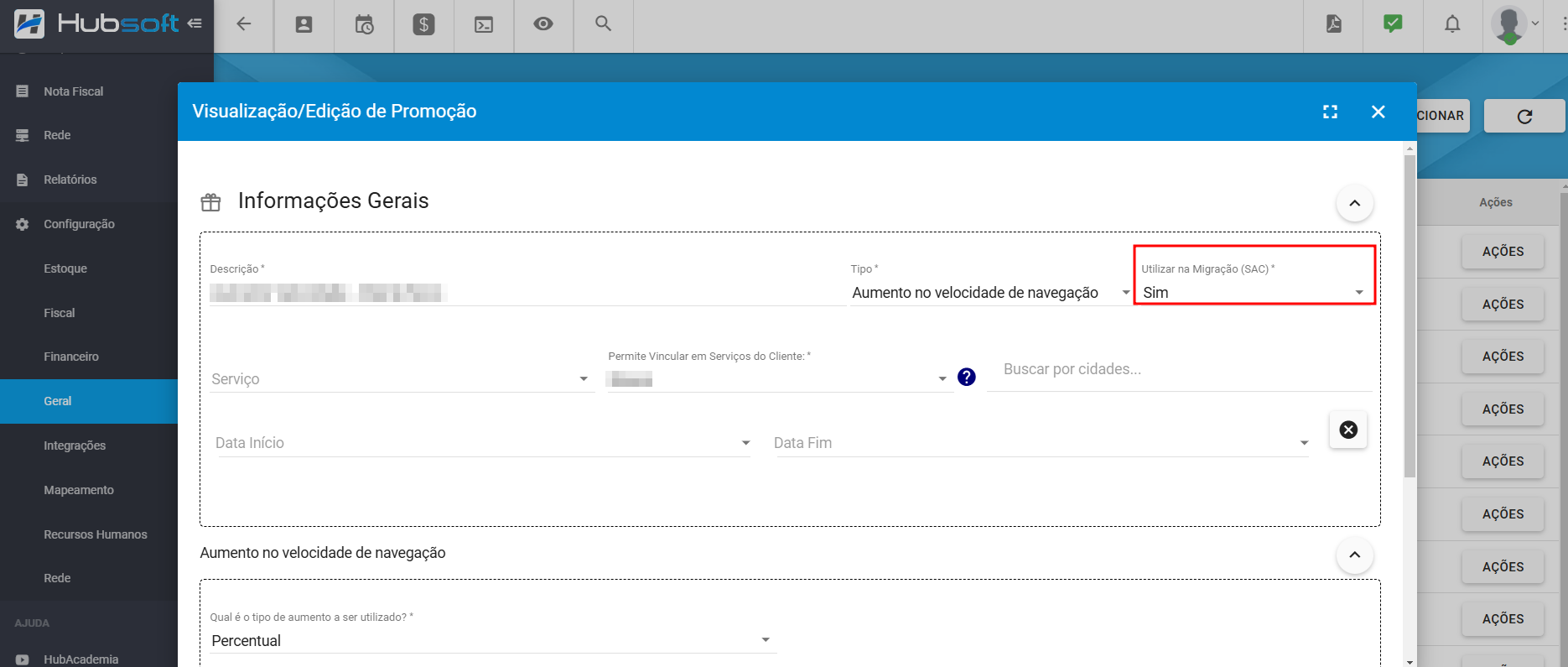Open Rede with the server icon in sidebar
This screenshot has height=667, width=1568.
pos(57,135)
